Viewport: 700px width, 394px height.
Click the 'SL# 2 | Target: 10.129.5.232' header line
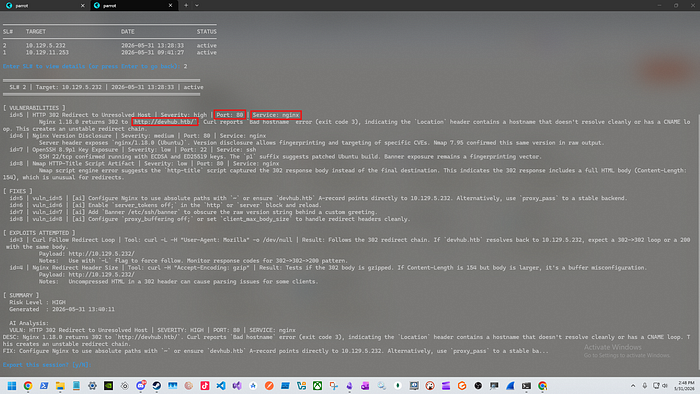tap(106, 87)
